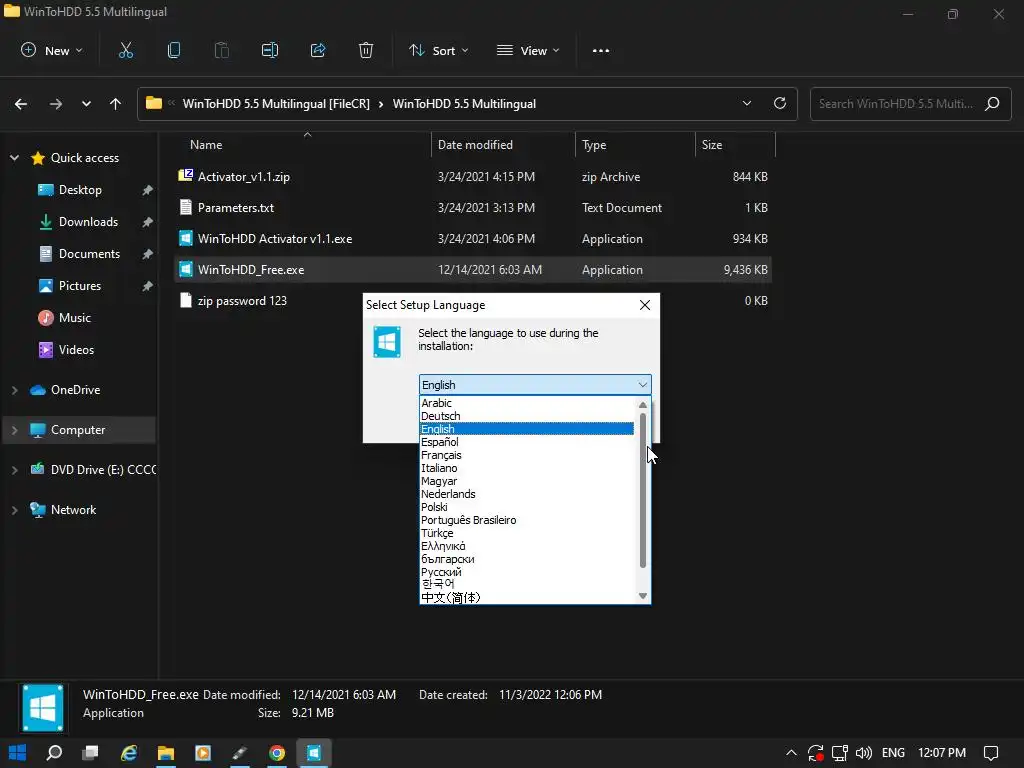Viewport: 1024px width, 768px height.
Task: Click the Share icon in toolbar
Action: click(x=318, y=50)
